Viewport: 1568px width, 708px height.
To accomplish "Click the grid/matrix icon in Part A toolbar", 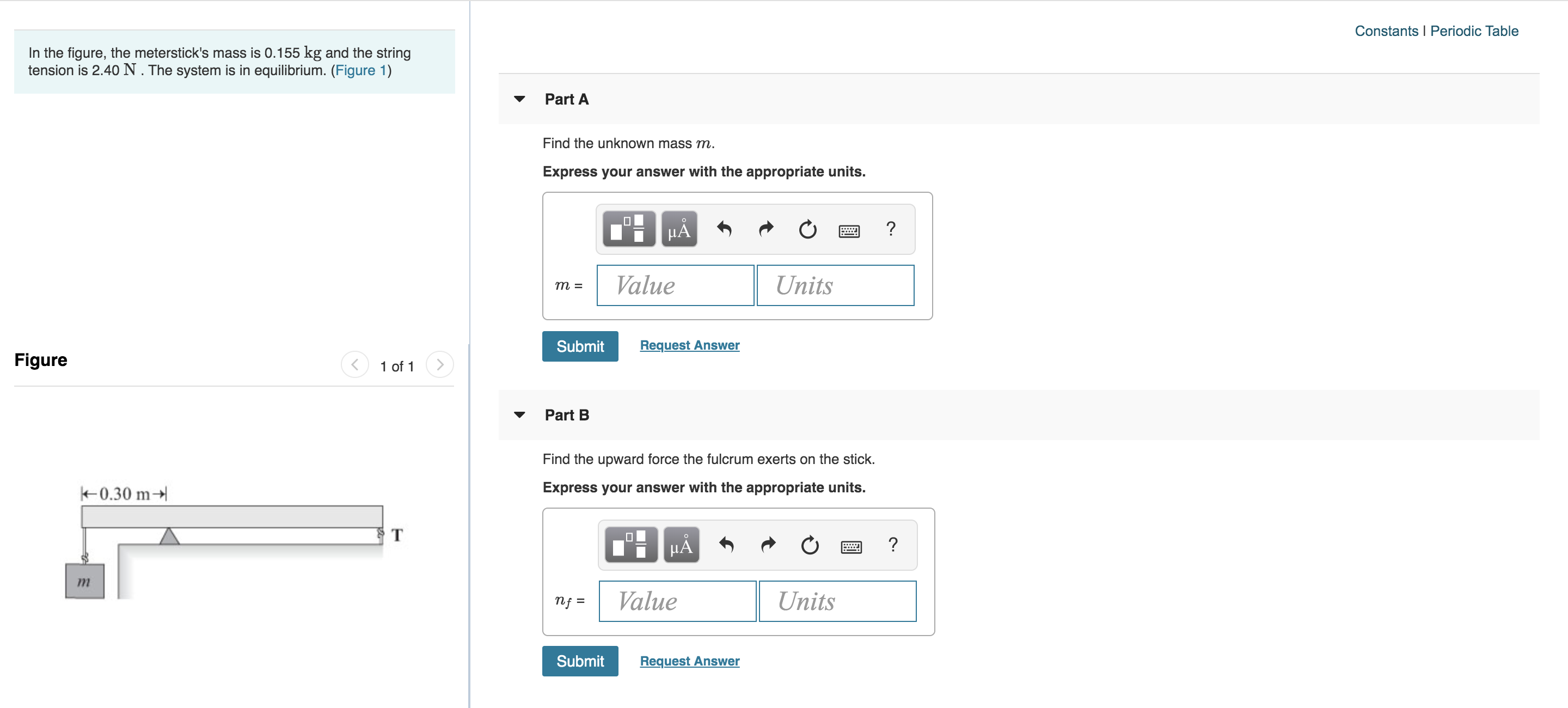I will (626, 229).
